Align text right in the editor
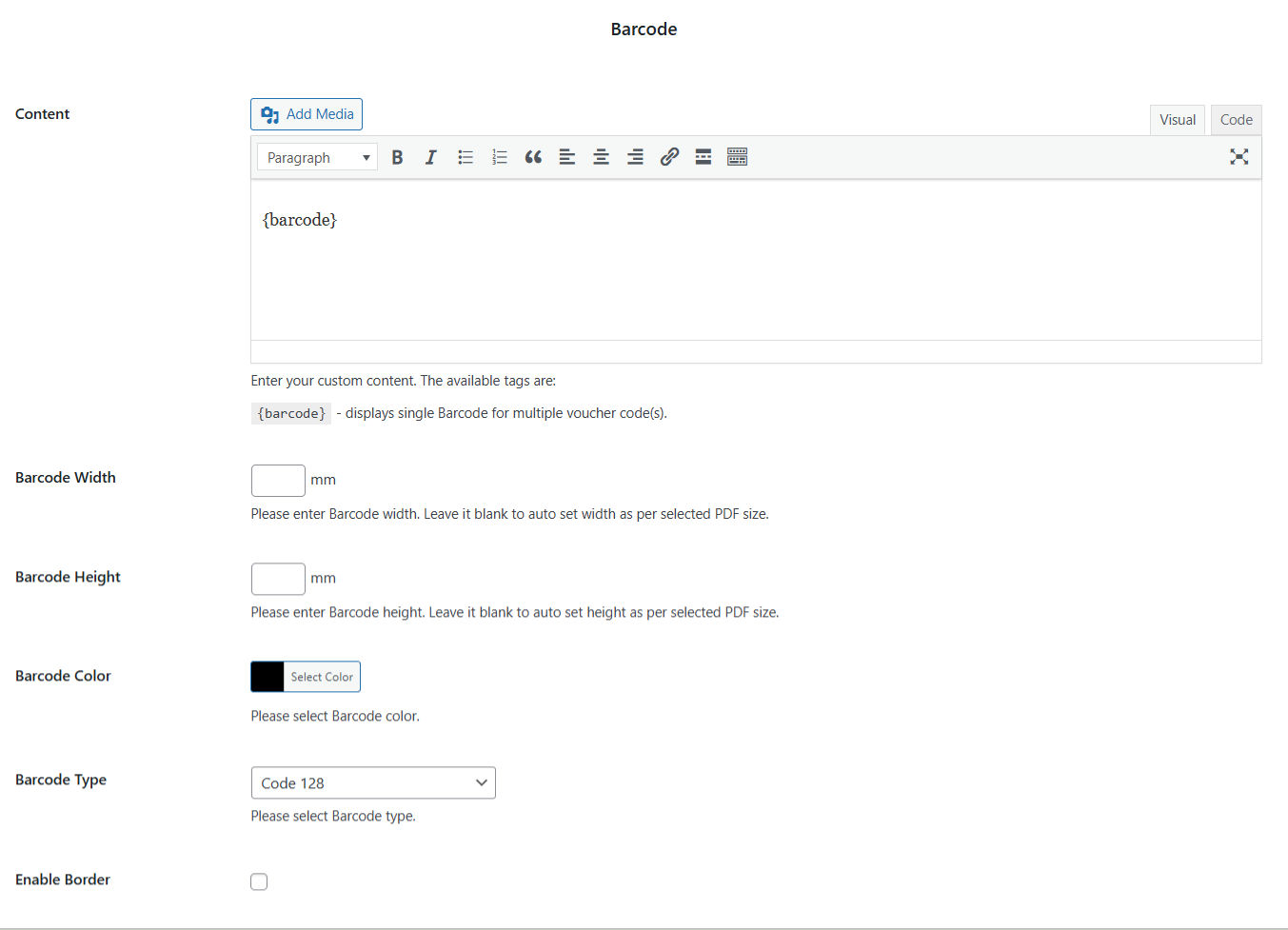Viewport: 1288px width, 930px height. coord(635,157)
